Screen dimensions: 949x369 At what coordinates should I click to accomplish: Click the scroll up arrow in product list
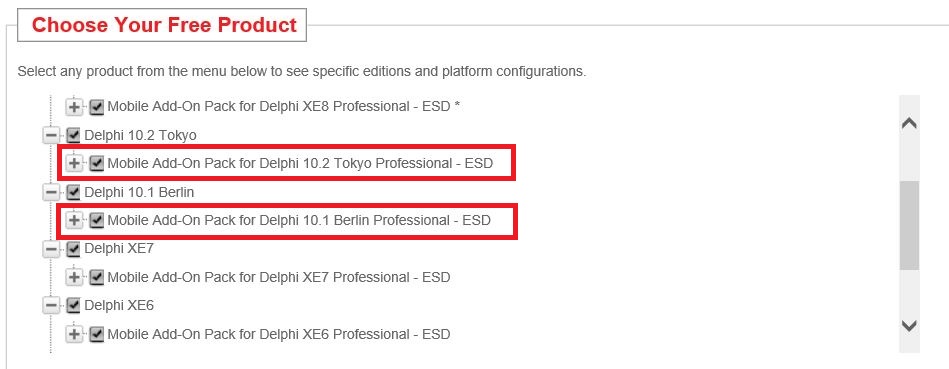point(909,123)
